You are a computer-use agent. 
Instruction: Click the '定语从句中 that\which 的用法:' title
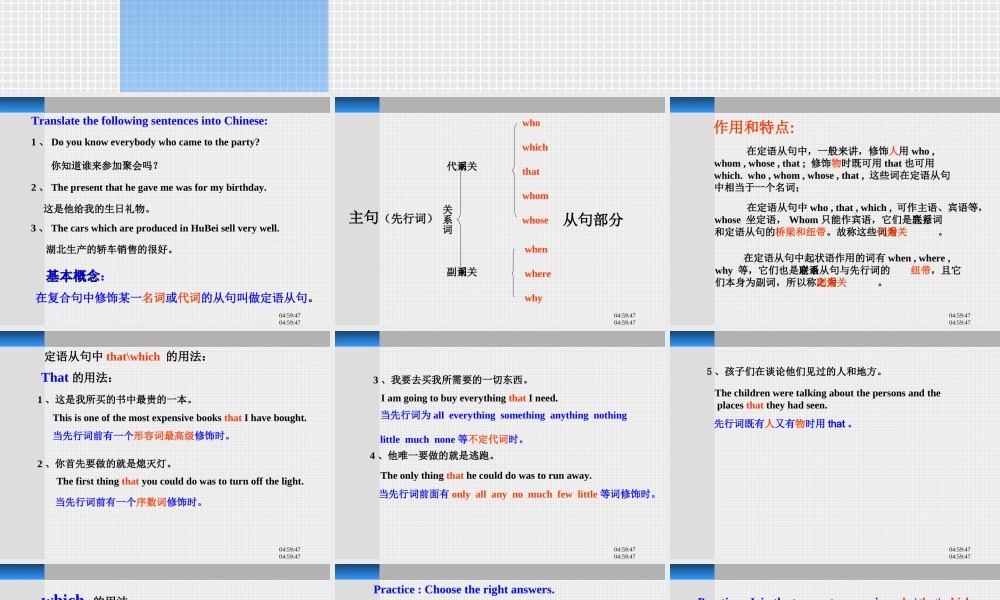[x=125, y=356]
